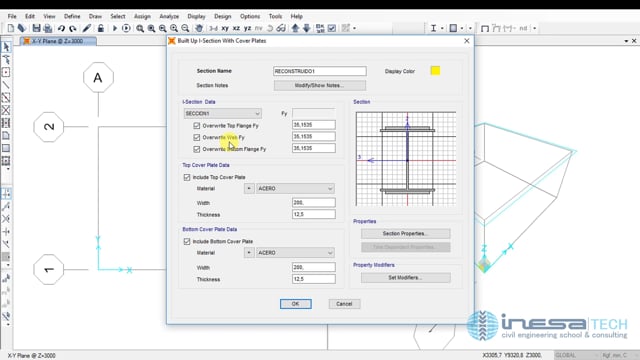Cancel the built up section dialog
The width and height of the screenshot is (640, 360).
tap(344, 304)
